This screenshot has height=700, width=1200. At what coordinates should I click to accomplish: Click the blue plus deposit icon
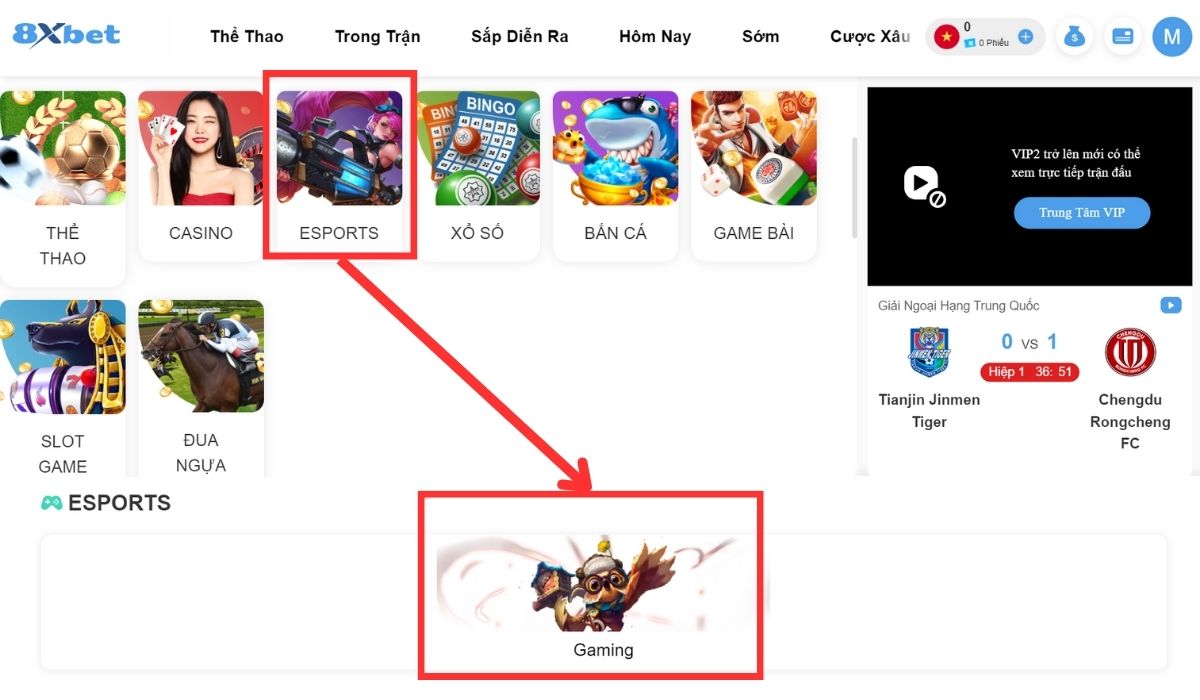(1025, 37)
